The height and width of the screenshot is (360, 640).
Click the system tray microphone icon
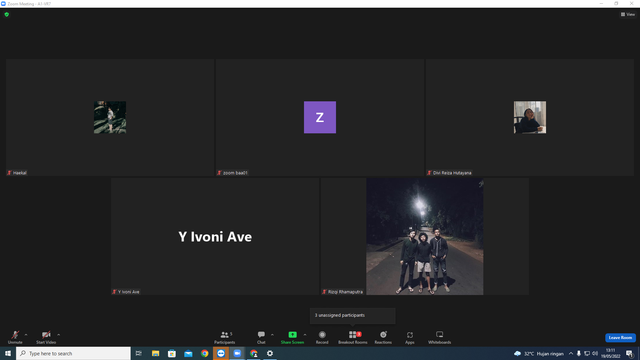[579, 353]
